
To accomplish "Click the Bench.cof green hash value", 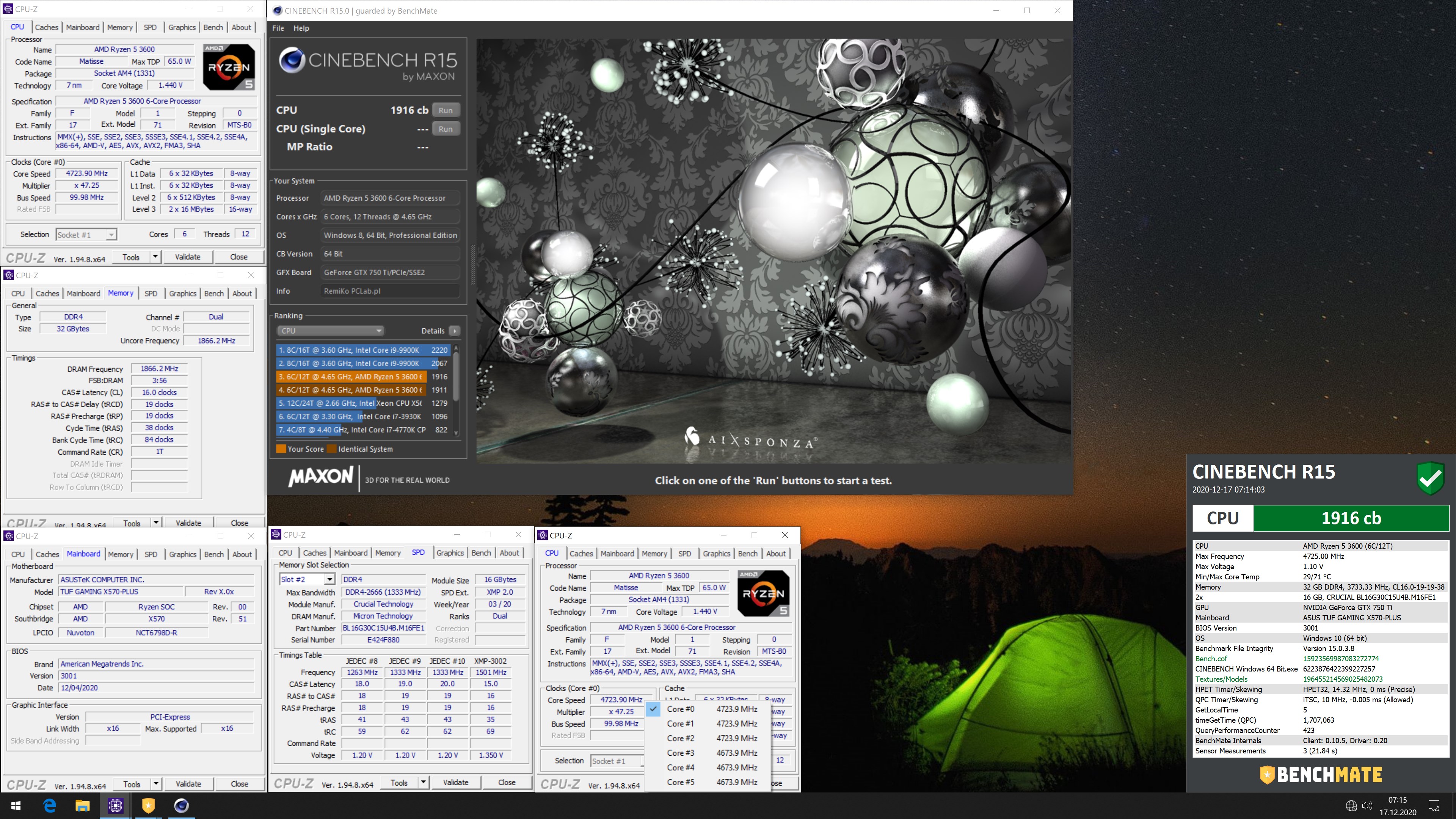I will click(x=1341, y=659).
